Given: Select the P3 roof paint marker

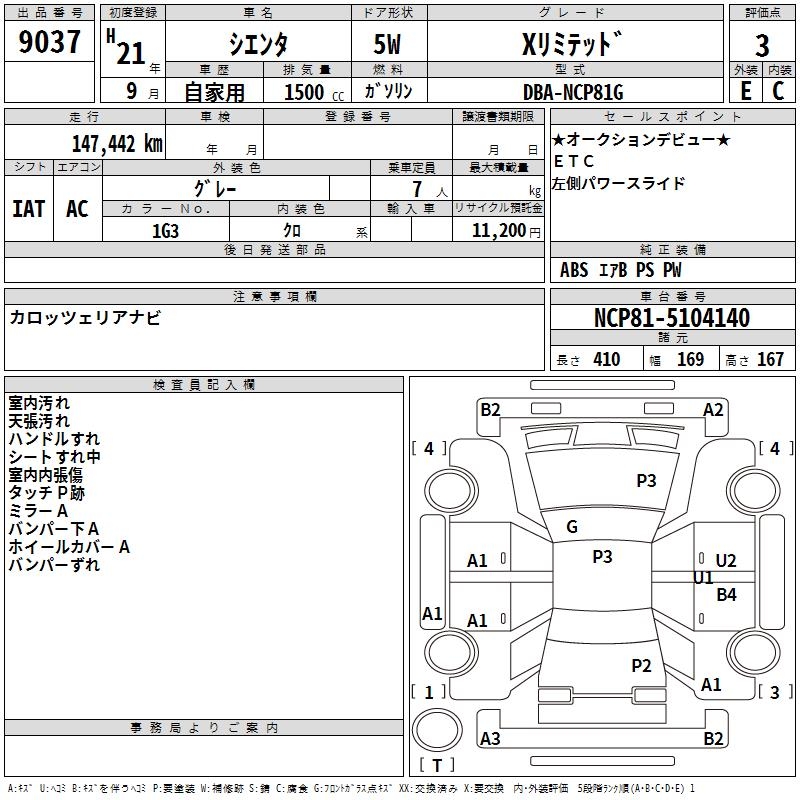Looking at the screenshot, I should tap(602, 557).
